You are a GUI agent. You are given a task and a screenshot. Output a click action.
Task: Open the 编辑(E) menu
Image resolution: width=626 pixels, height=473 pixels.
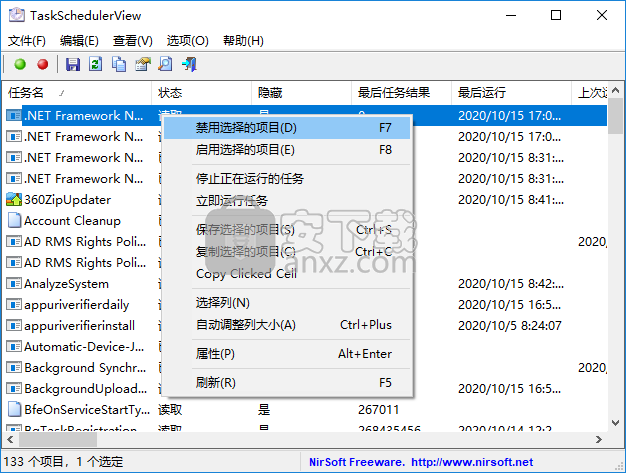pos(79,40)
